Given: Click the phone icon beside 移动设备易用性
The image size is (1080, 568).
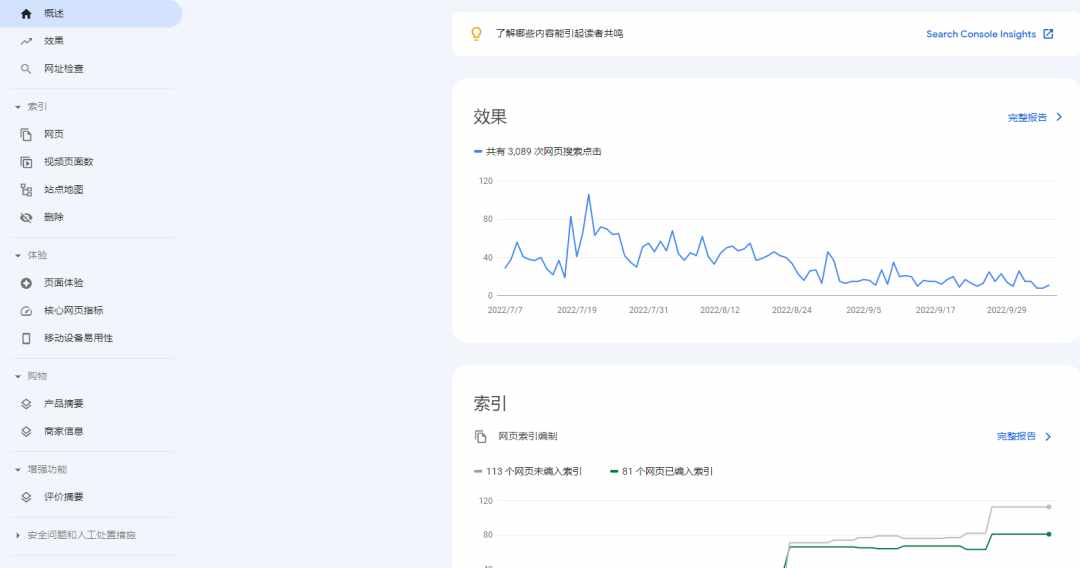Looking at the screenshot, I should [x=26, y=338].
